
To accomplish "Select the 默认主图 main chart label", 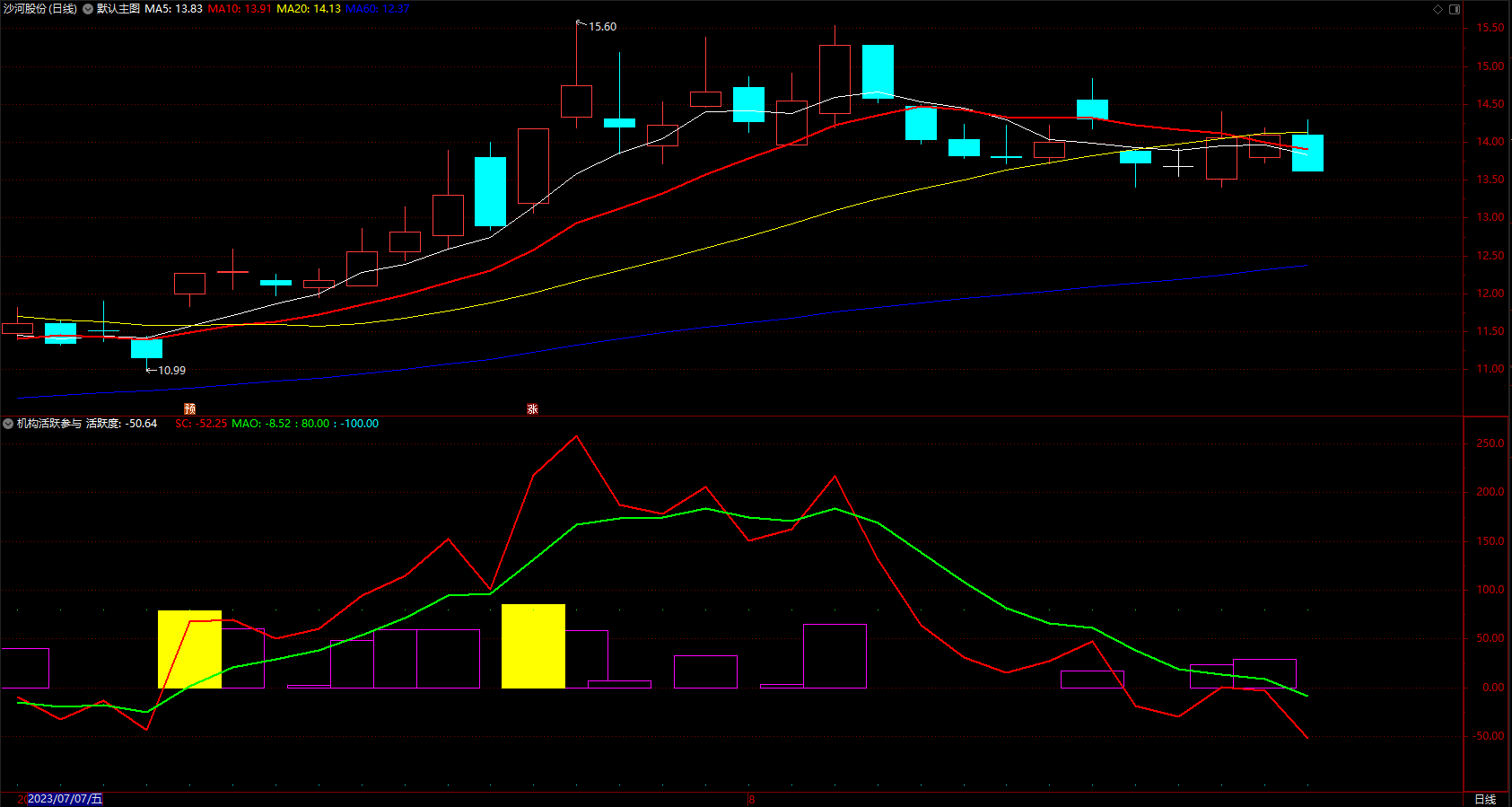I will point(118,9).
